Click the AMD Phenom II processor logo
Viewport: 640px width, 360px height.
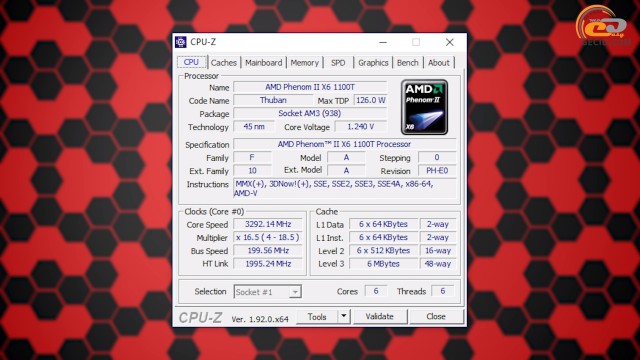tap(424, 107)
